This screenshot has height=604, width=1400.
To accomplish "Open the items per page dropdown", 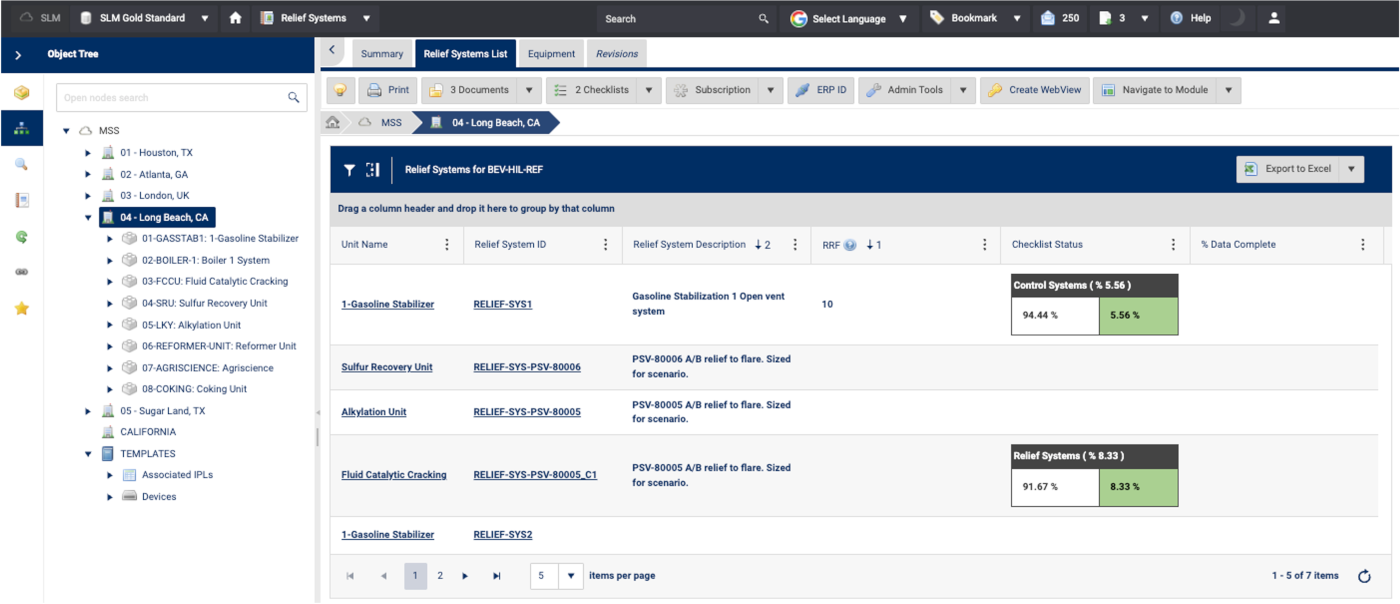I will coord(571,576).
